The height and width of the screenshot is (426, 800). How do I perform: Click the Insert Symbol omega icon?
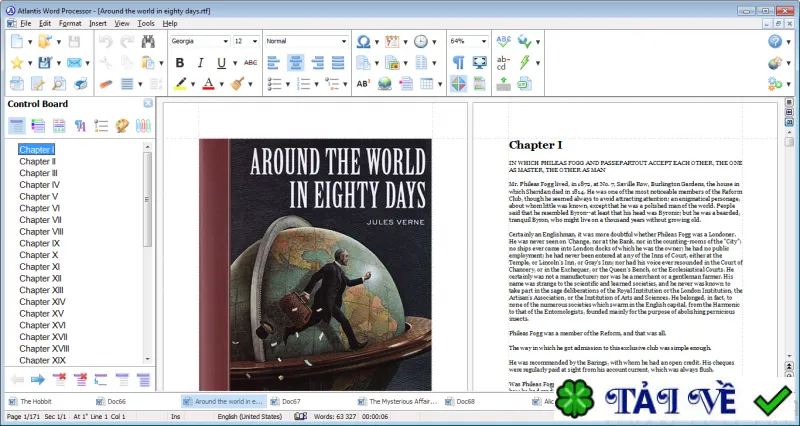click(363, 41)
